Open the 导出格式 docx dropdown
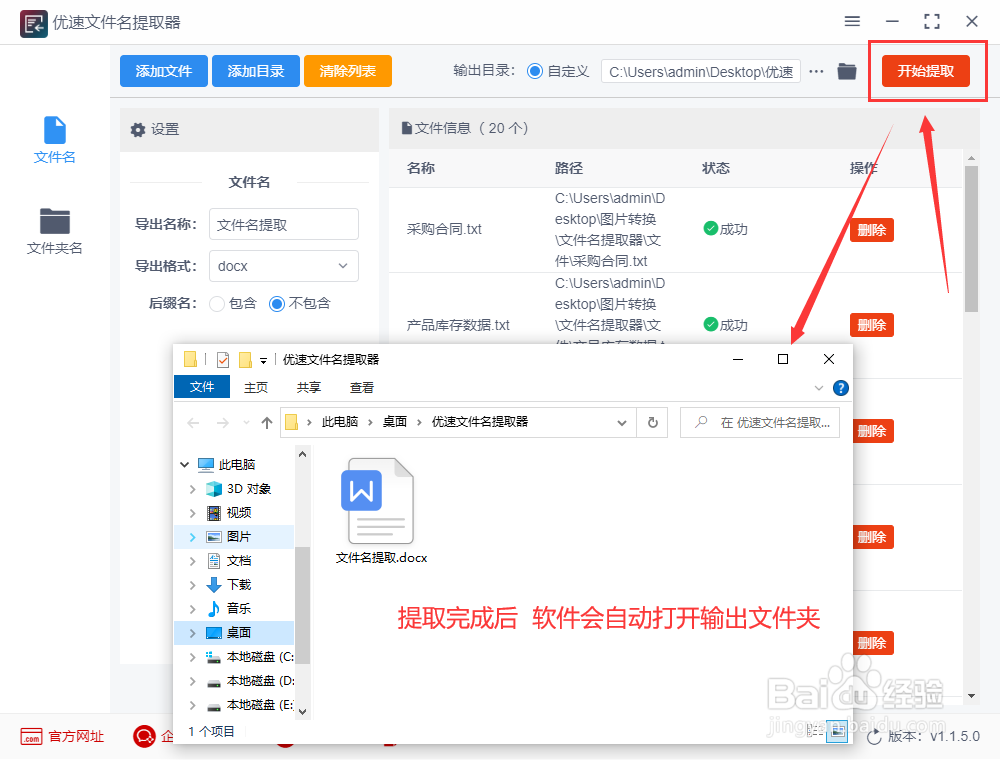 (284, 266)
